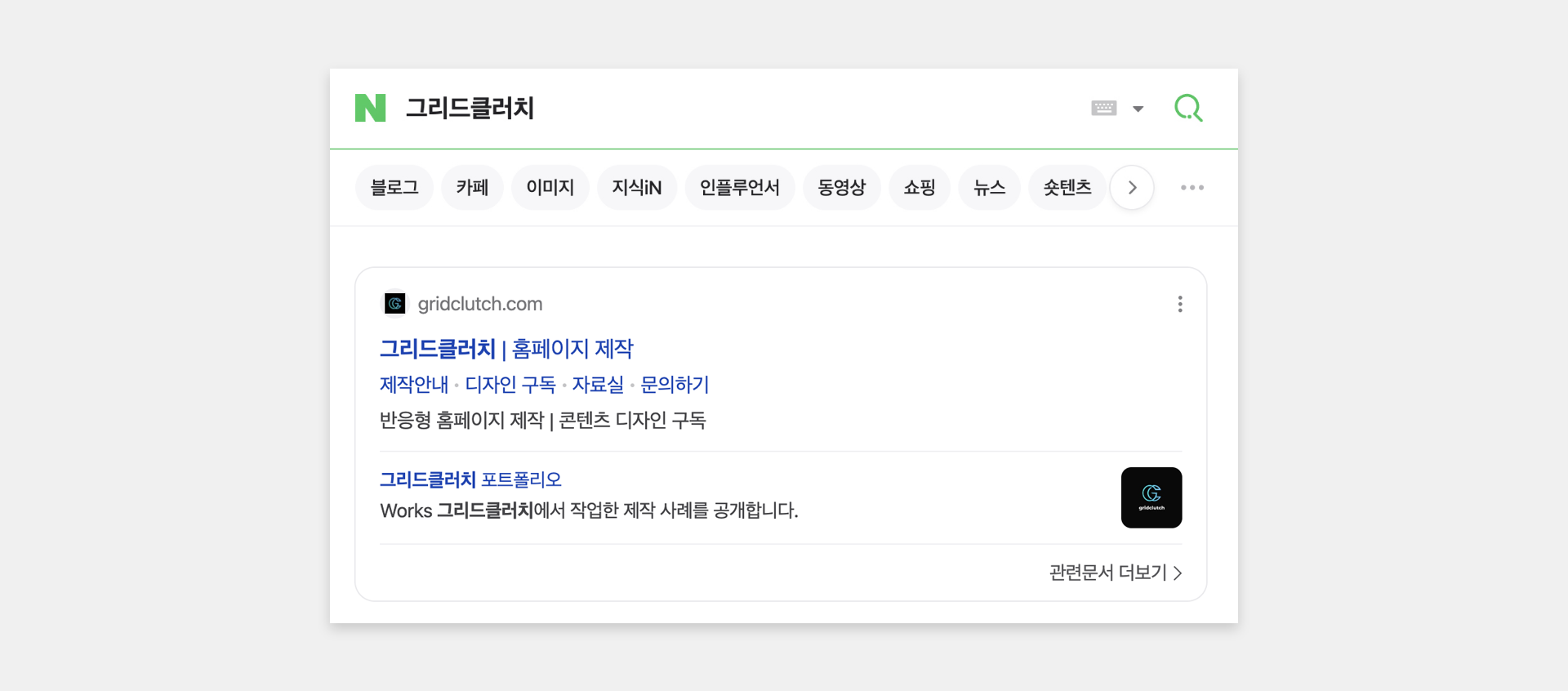Click the green Naver N logo
1568x691 pixels.
click(370, 108)
